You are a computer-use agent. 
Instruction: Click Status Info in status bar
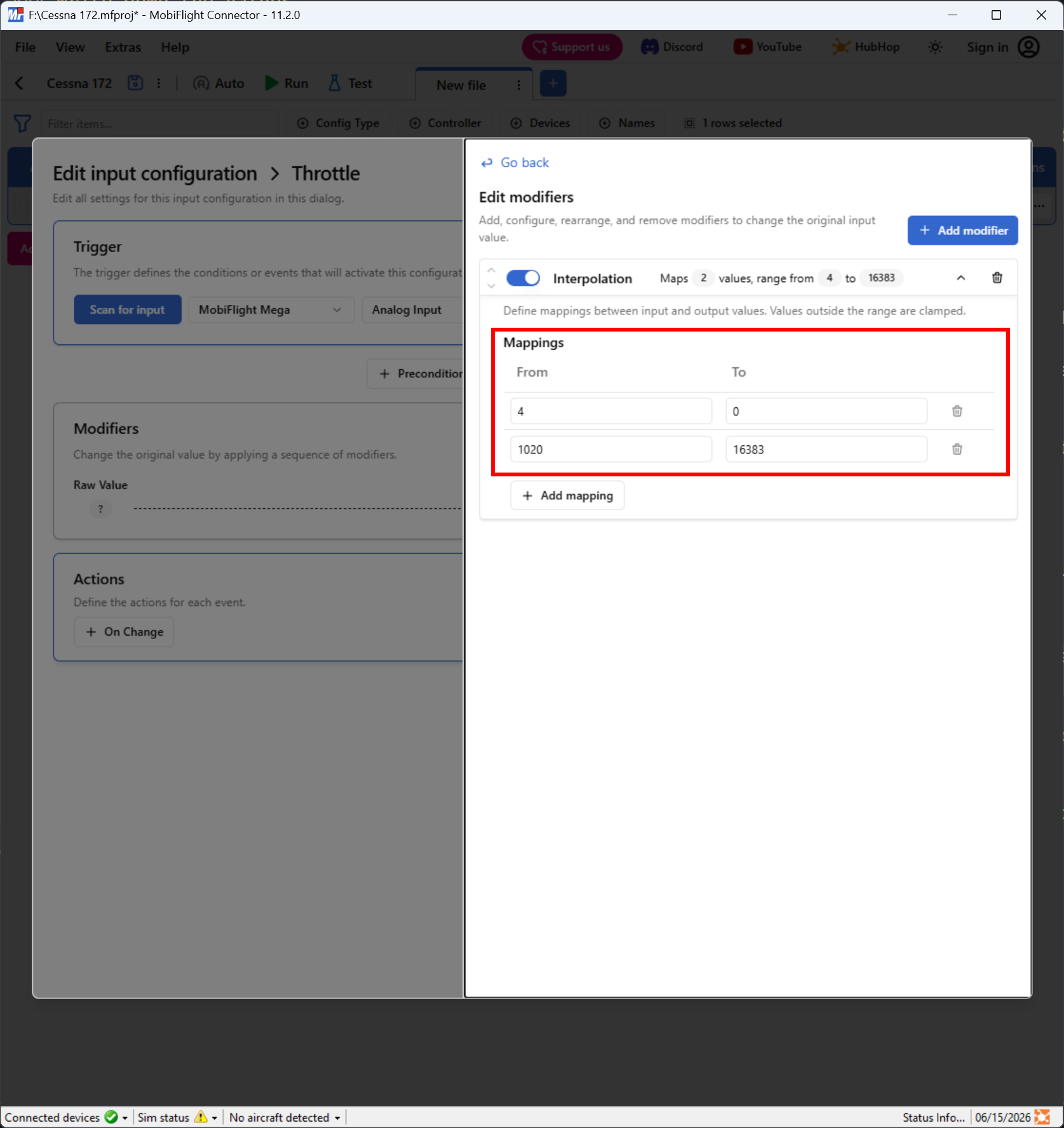(933, 1118)
